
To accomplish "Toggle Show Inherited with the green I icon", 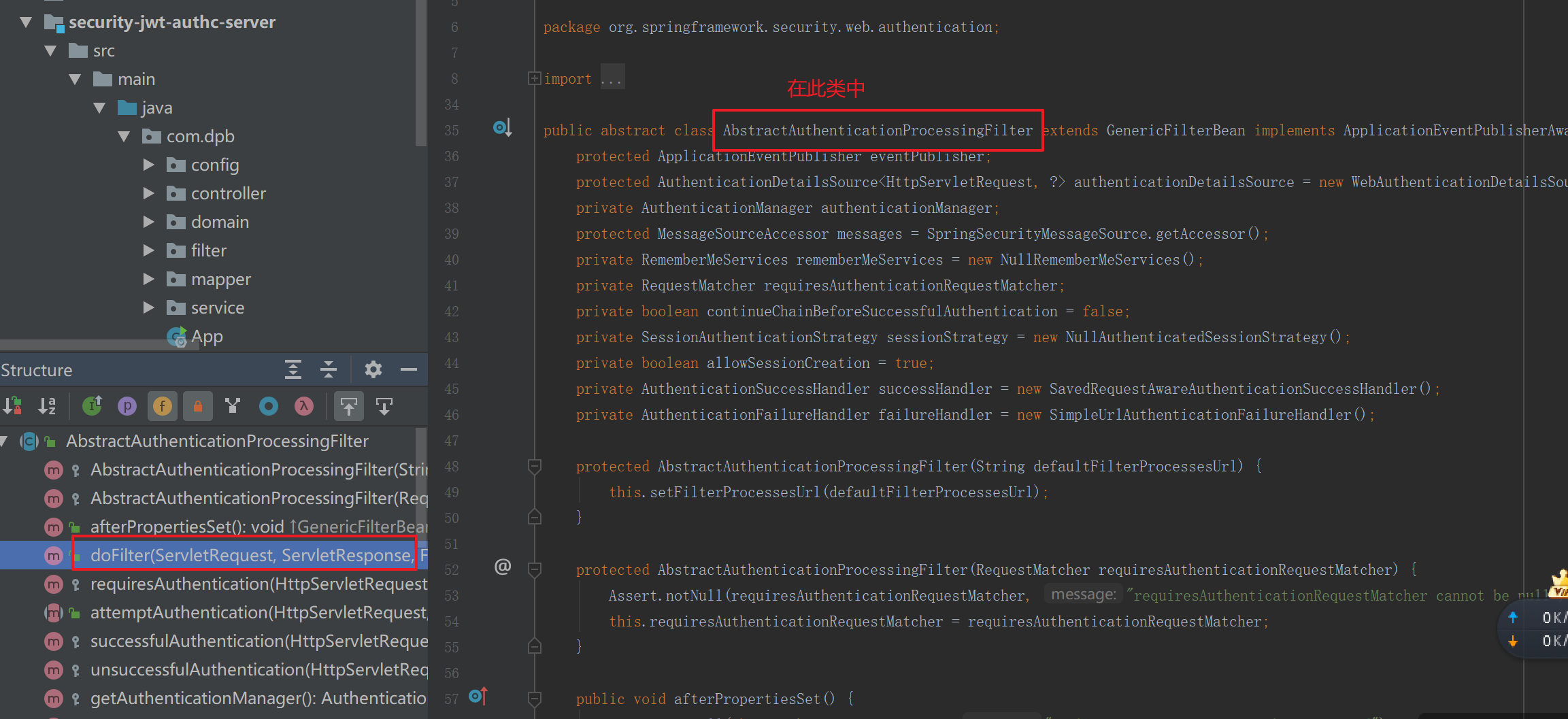I will (x=92, y=406).
